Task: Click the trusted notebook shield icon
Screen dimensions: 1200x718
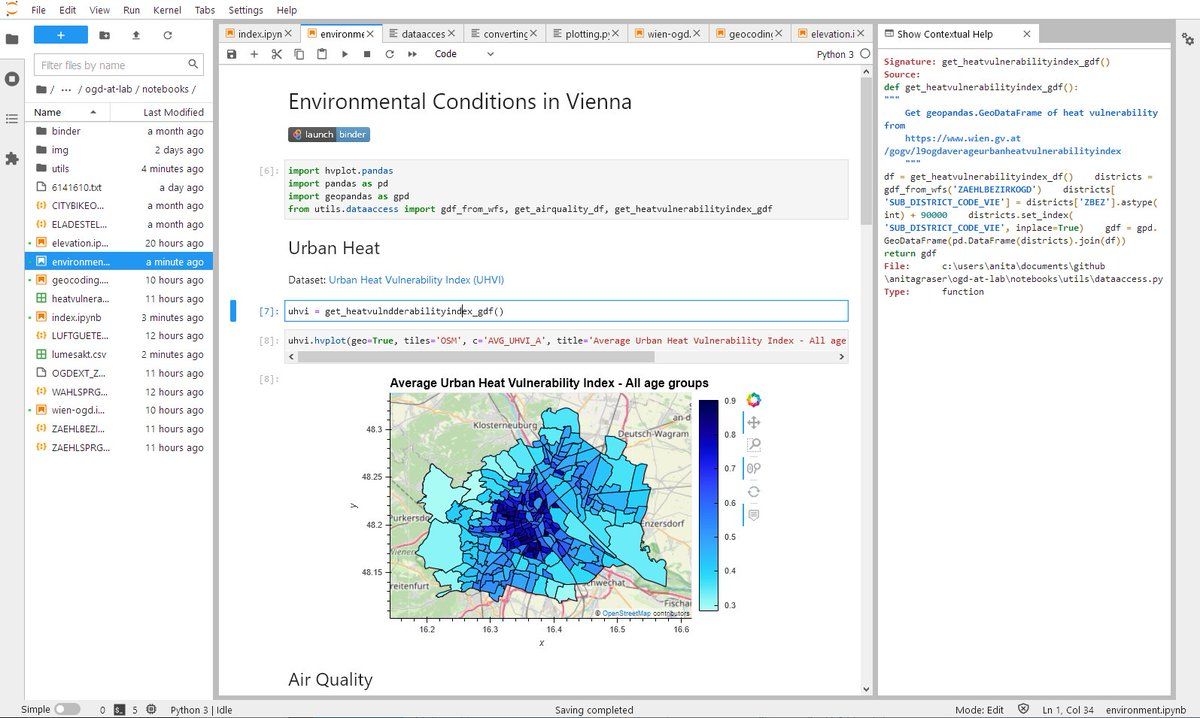Action: point(1023,709)
